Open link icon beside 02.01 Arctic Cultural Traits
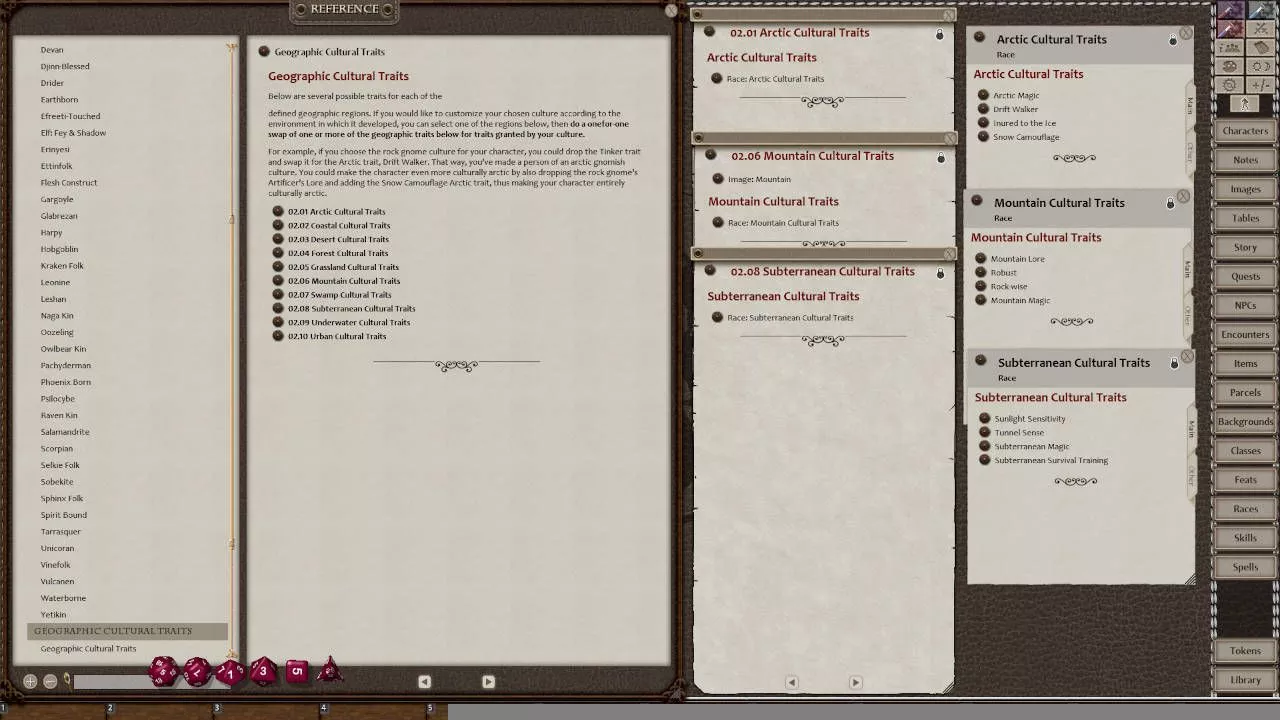 [278, 211]
